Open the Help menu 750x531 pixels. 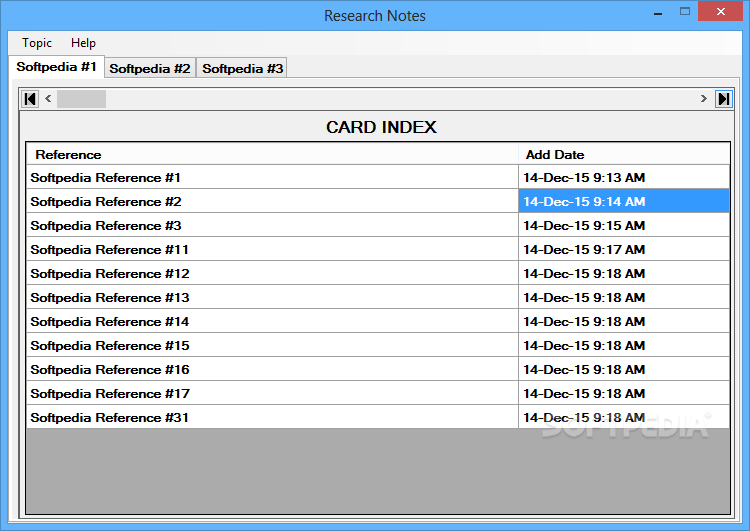(83, 43)
